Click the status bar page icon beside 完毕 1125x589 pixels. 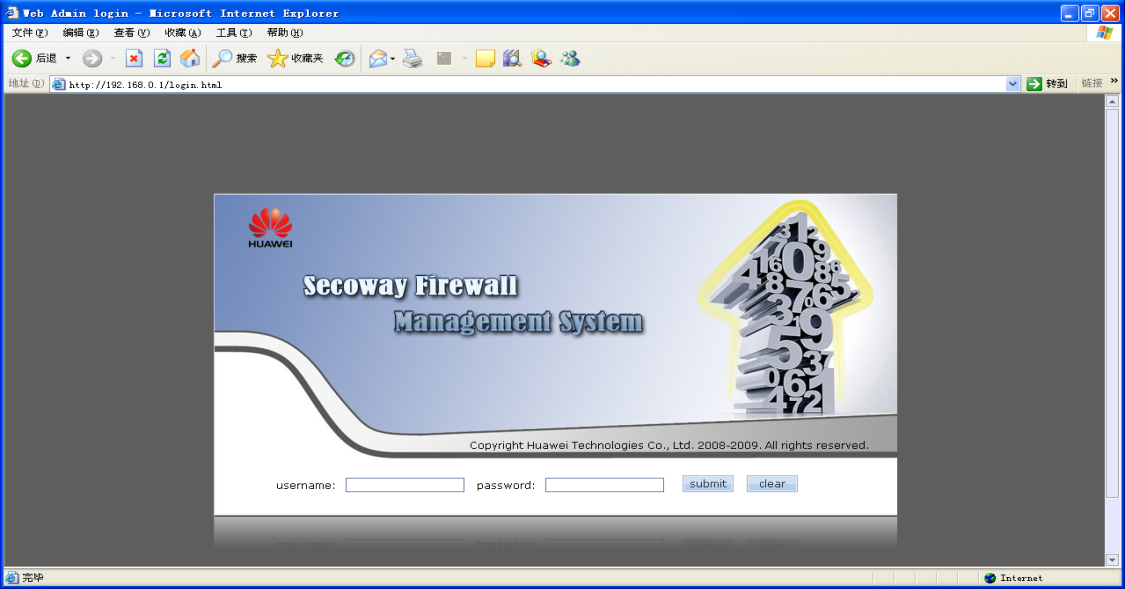pyautogui.click(x=12, y=578)
